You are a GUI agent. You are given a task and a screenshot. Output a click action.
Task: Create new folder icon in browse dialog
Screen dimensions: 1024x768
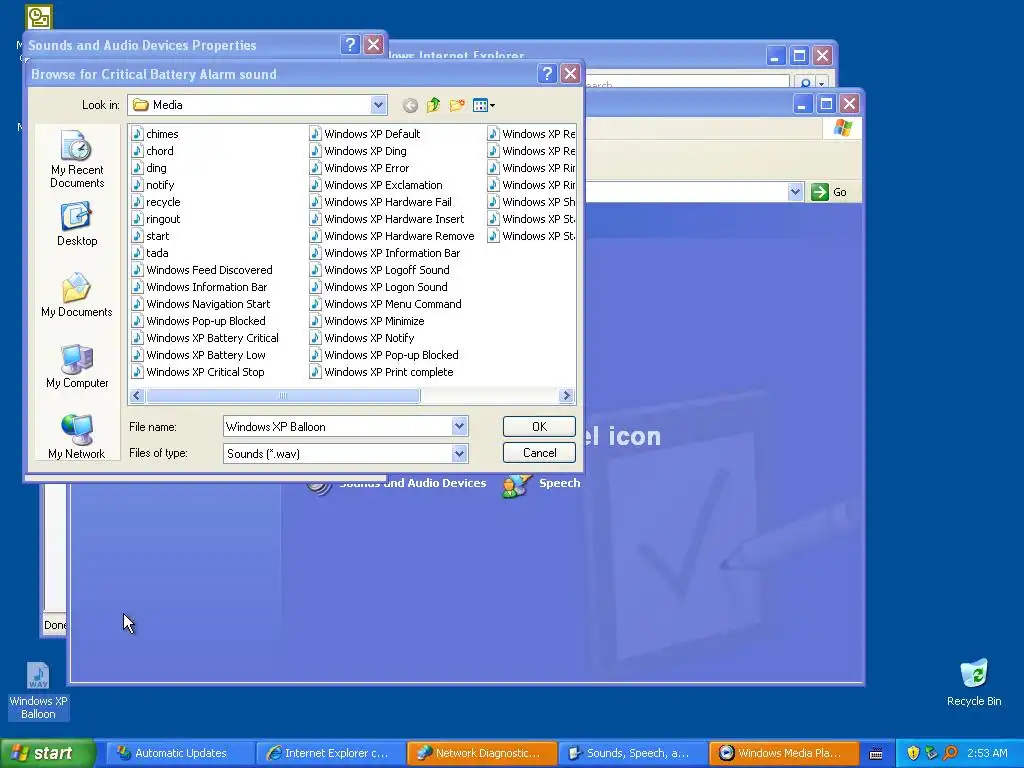tap(457, 105)
